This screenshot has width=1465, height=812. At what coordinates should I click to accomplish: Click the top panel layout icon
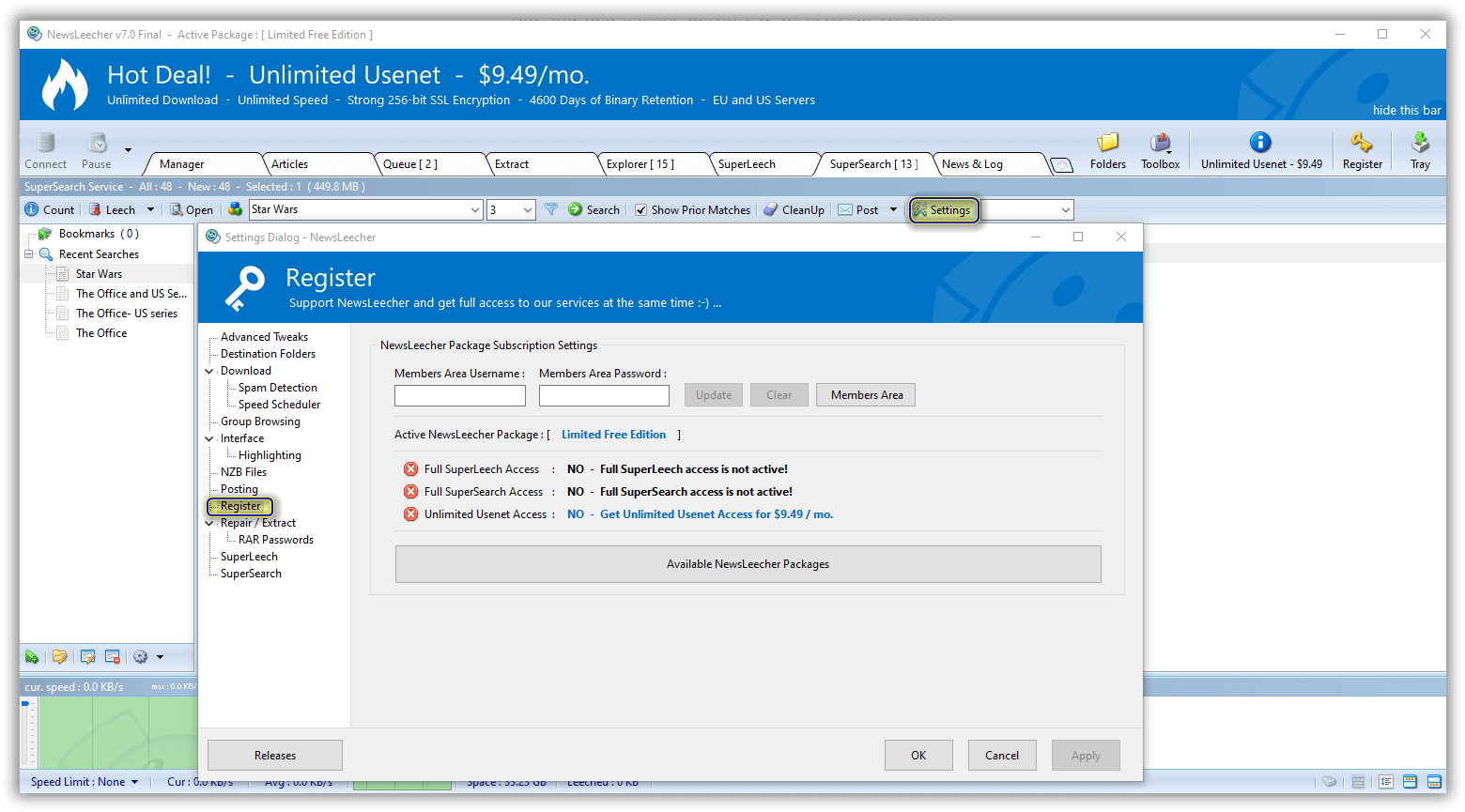point(1410,781)
